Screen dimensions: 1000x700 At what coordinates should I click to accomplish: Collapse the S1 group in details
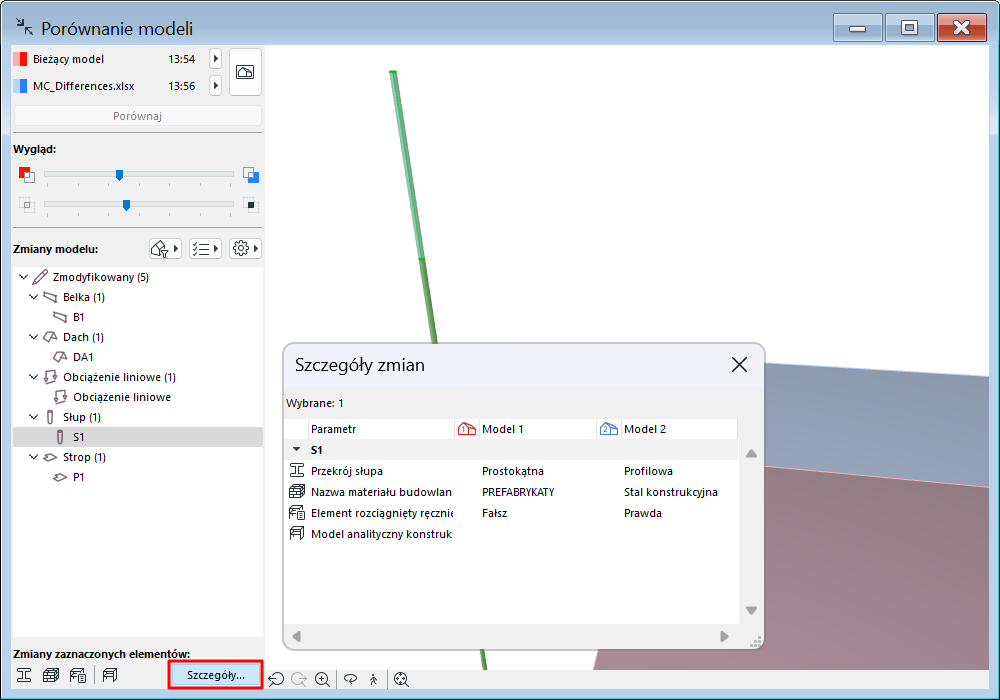pos(297,449)
